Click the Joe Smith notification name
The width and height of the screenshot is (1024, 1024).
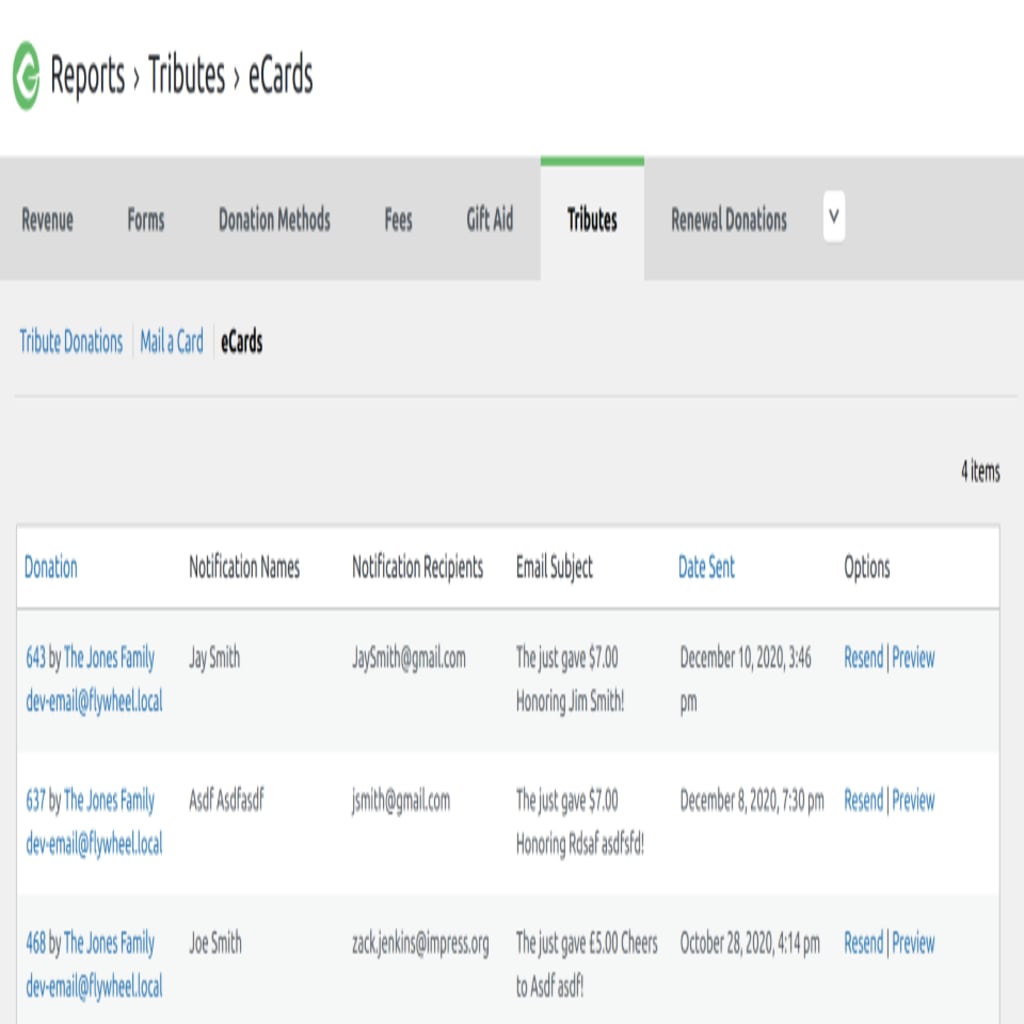click(215, 943)
